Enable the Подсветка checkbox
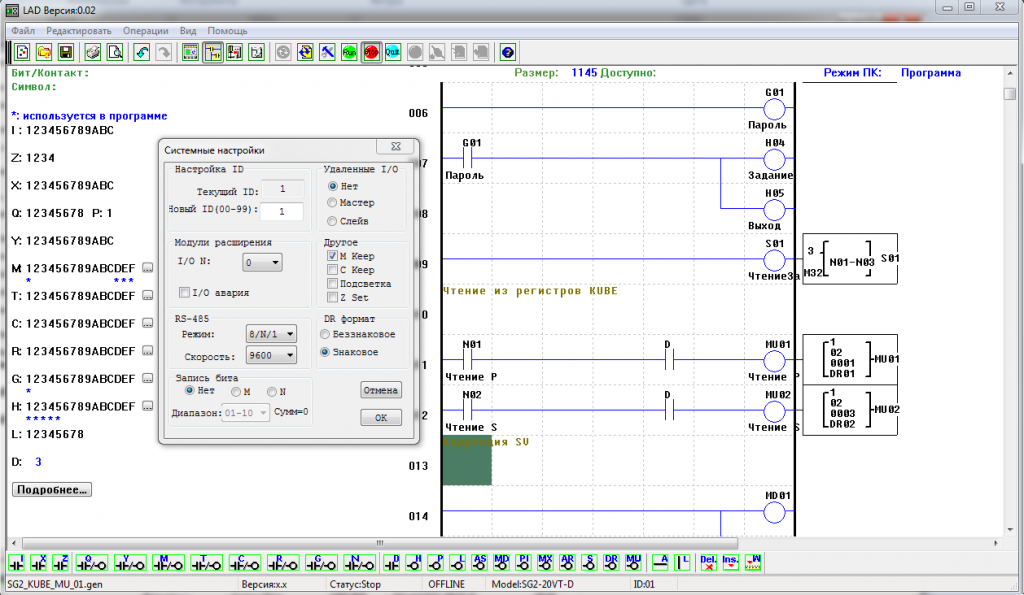This screenshot has width=1024, height=595. pos(333,284)
